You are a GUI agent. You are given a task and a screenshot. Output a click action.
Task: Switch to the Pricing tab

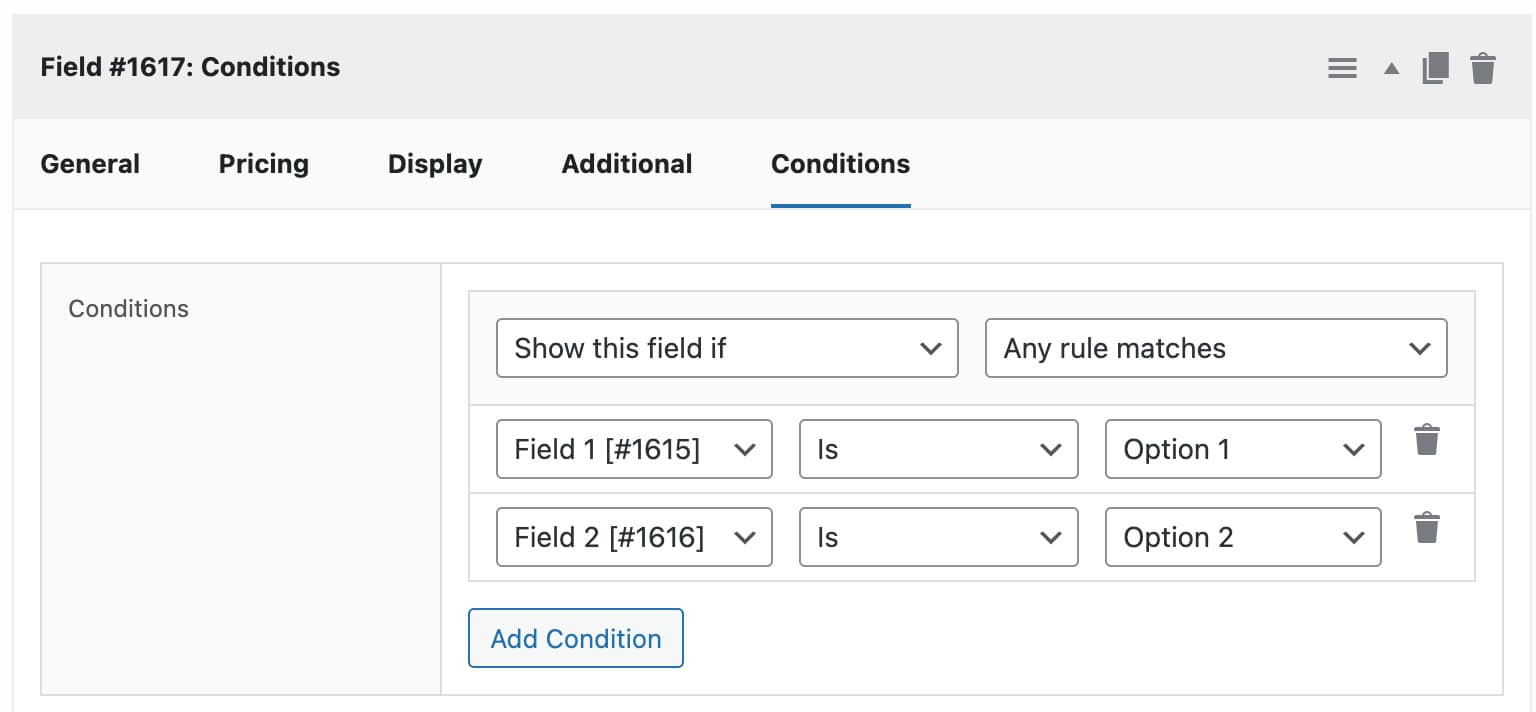click(263, 163)
